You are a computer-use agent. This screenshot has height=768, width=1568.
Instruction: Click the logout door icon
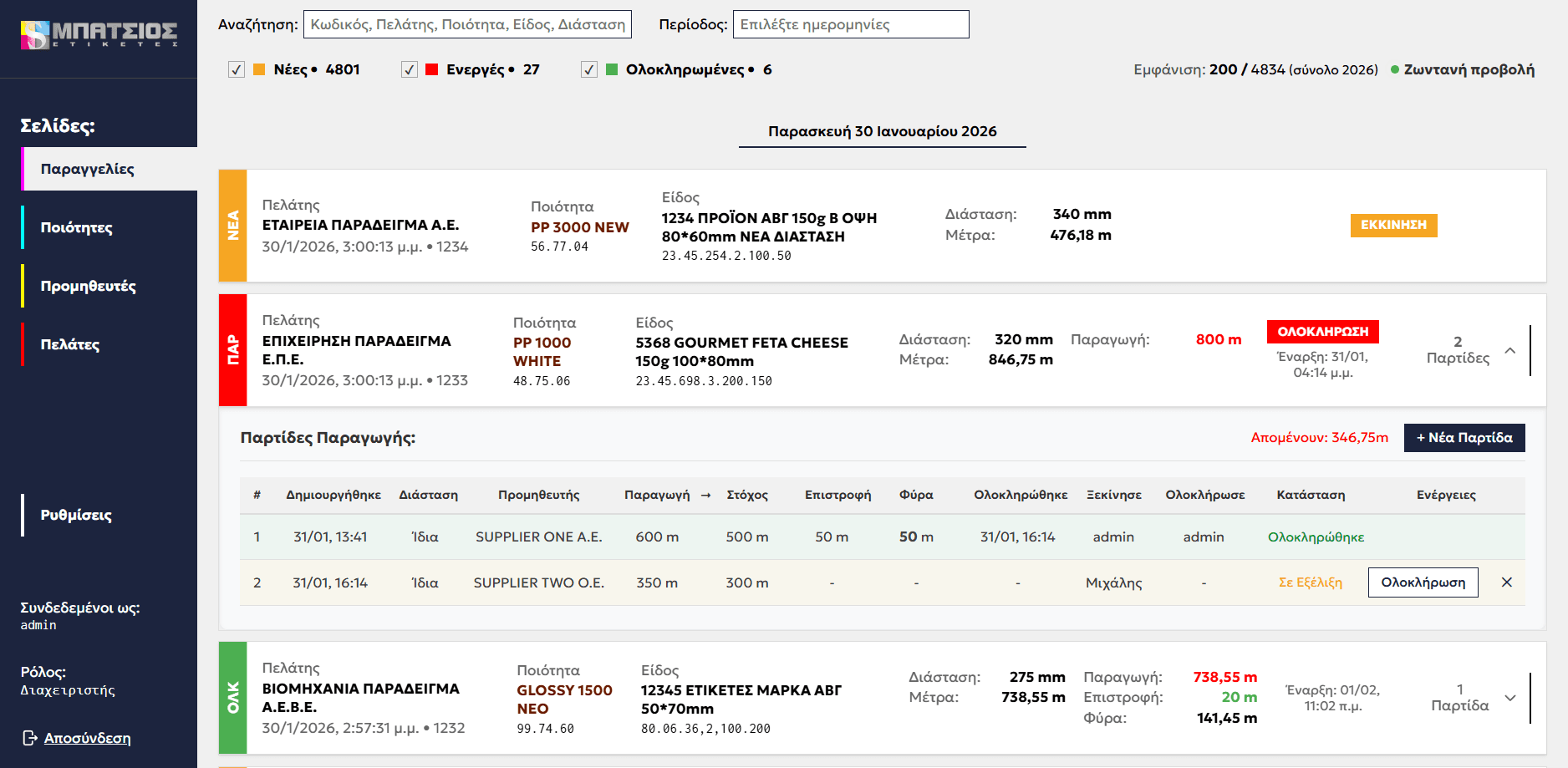point(30,738)
